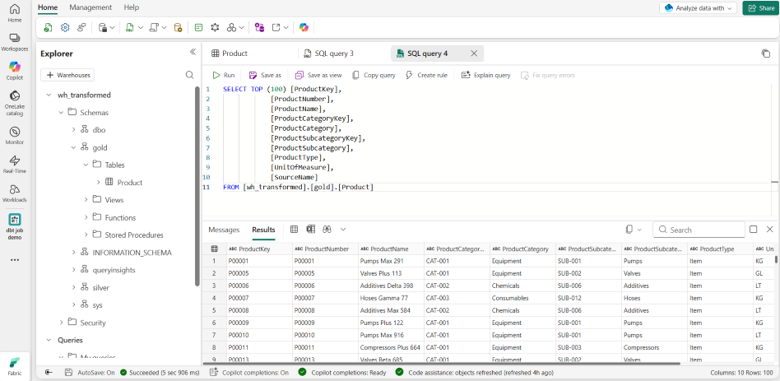Click the results horizontal scrollbar
This screenshot has height=381, width=780.
[x=441, y=364]
